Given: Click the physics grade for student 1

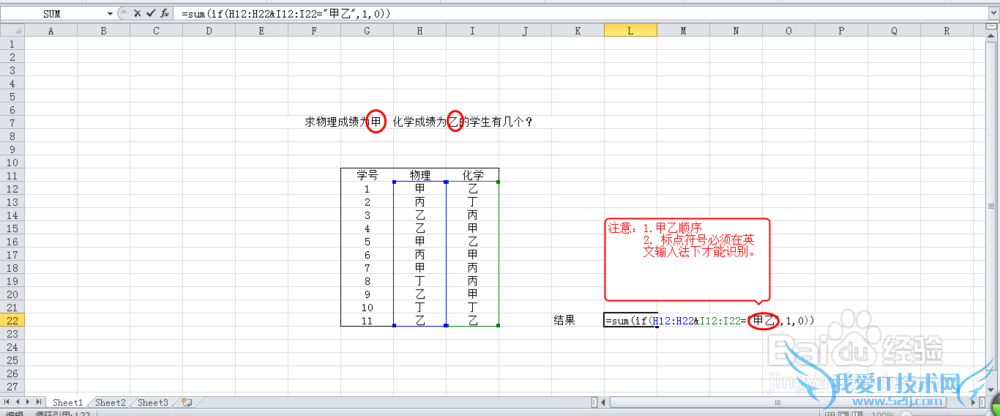Looking at the screenshot, I should [x=420, y=189].
